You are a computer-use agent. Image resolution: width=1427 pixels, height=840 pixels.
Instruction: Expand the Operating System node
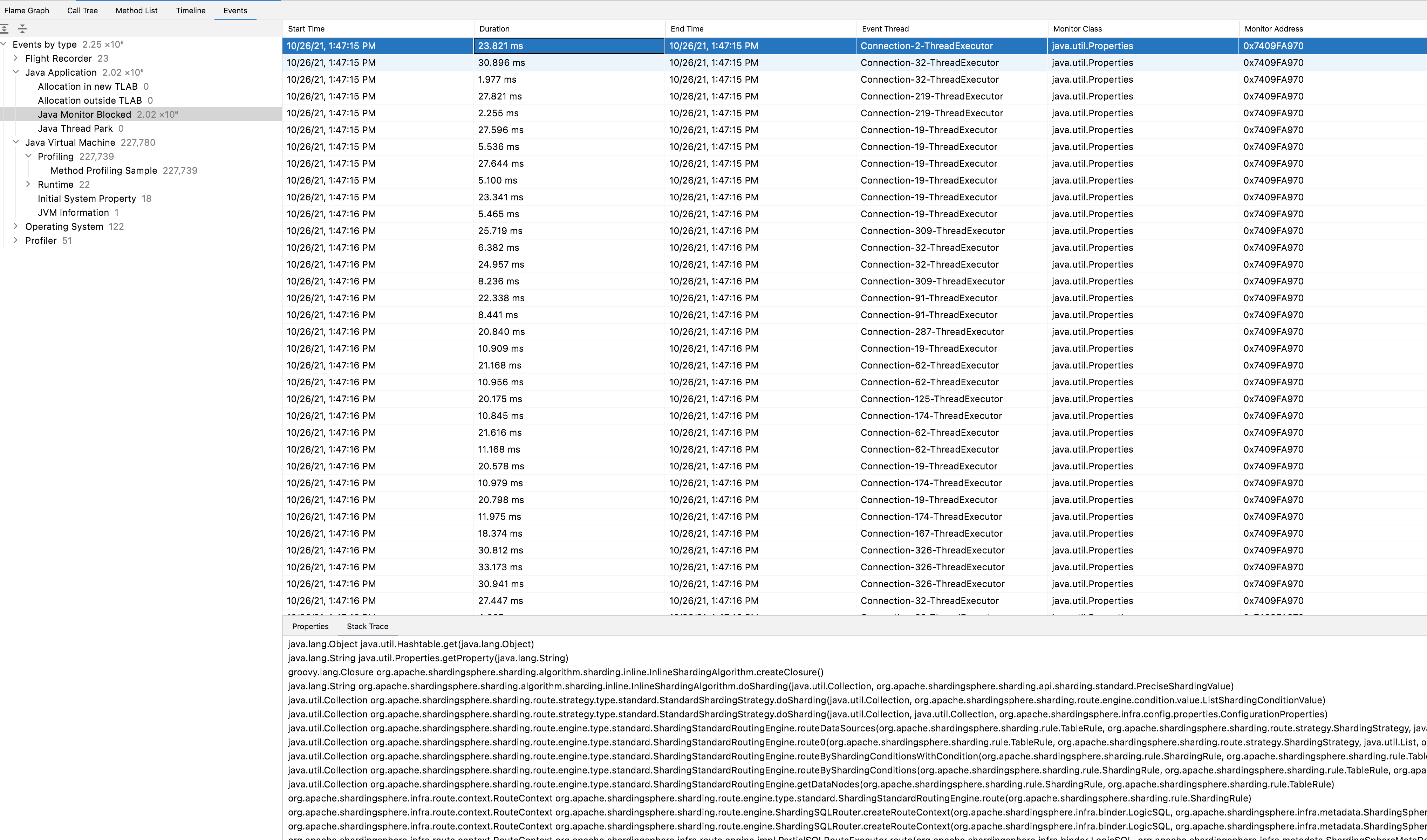(15, 226)
